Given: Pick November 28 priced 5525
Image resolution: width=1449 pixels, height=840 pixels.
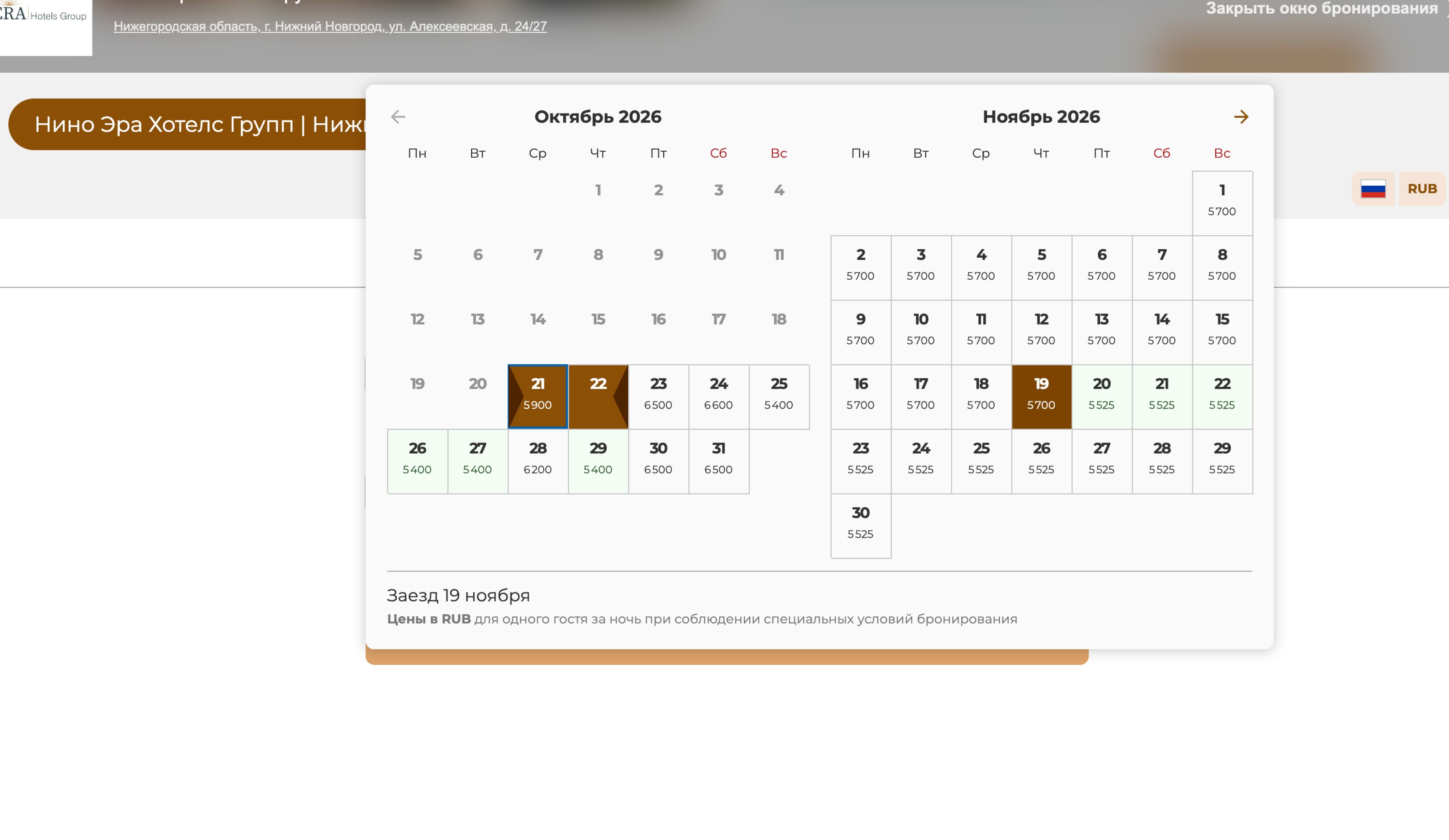Looking at the screenshot, I should (1162, 461).
